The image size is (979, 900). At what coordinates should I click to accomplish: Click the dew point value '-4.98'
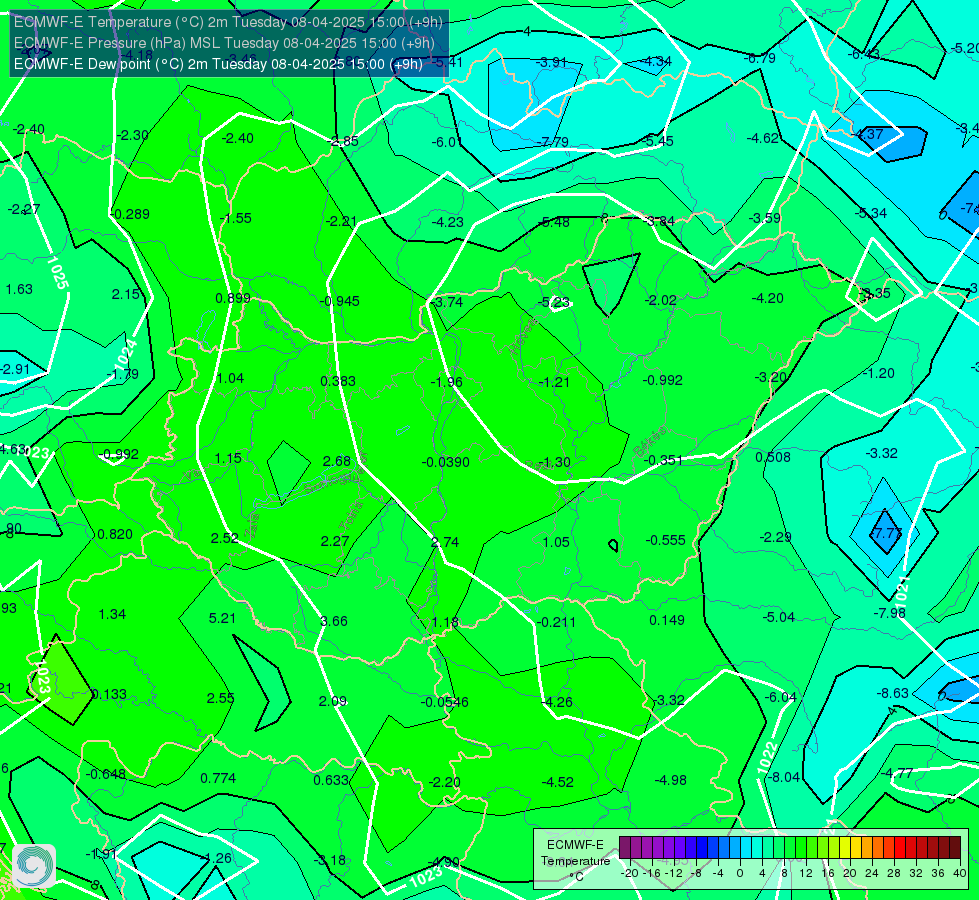click(671, 780)
